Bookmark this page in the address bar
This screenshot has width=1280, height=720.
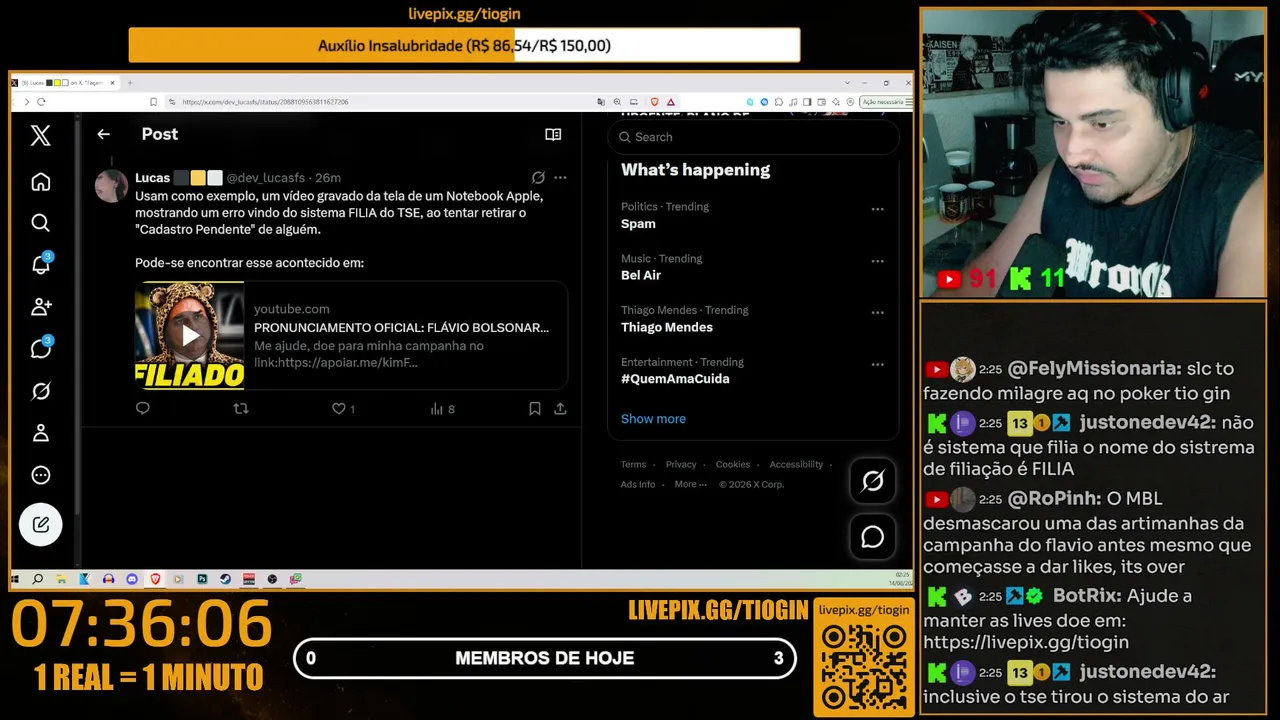click(153, 102)
